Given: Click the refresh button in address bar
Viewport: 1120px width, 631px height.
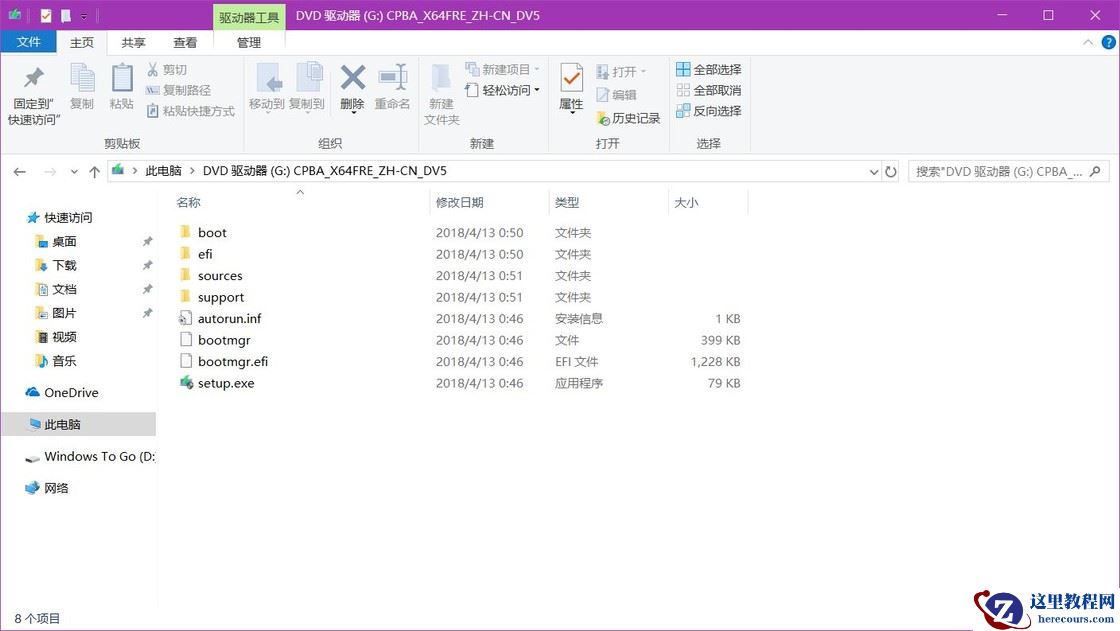Looking at the screenshot, I should click(891, 171).
